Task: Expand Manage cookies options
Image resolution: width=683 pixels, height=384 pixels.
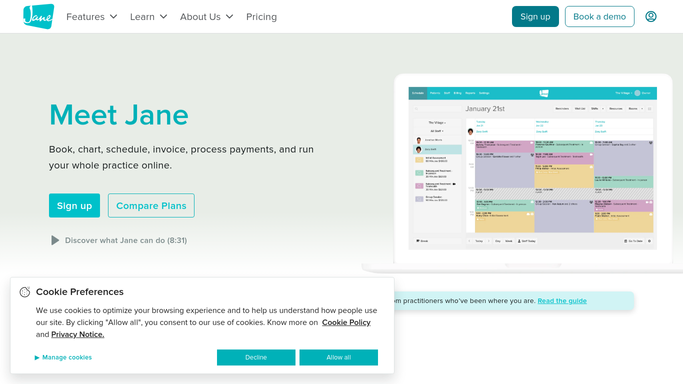Action: pyautogui.click(x=63, y=357)
